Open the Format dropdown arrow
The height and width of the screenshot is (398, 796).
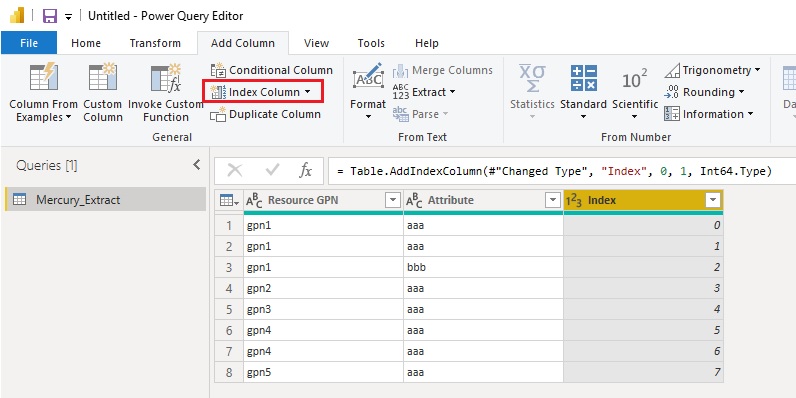(368, 117)
